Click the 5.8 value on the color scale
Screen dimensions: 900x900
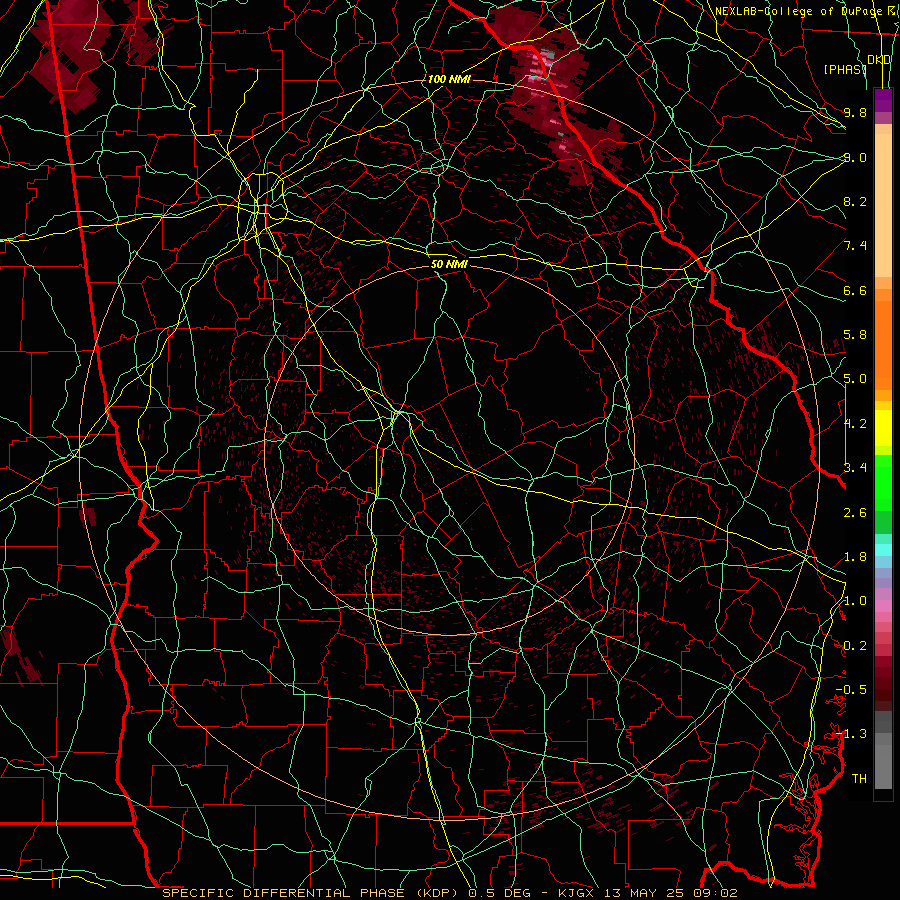click(x=855, y=335)
